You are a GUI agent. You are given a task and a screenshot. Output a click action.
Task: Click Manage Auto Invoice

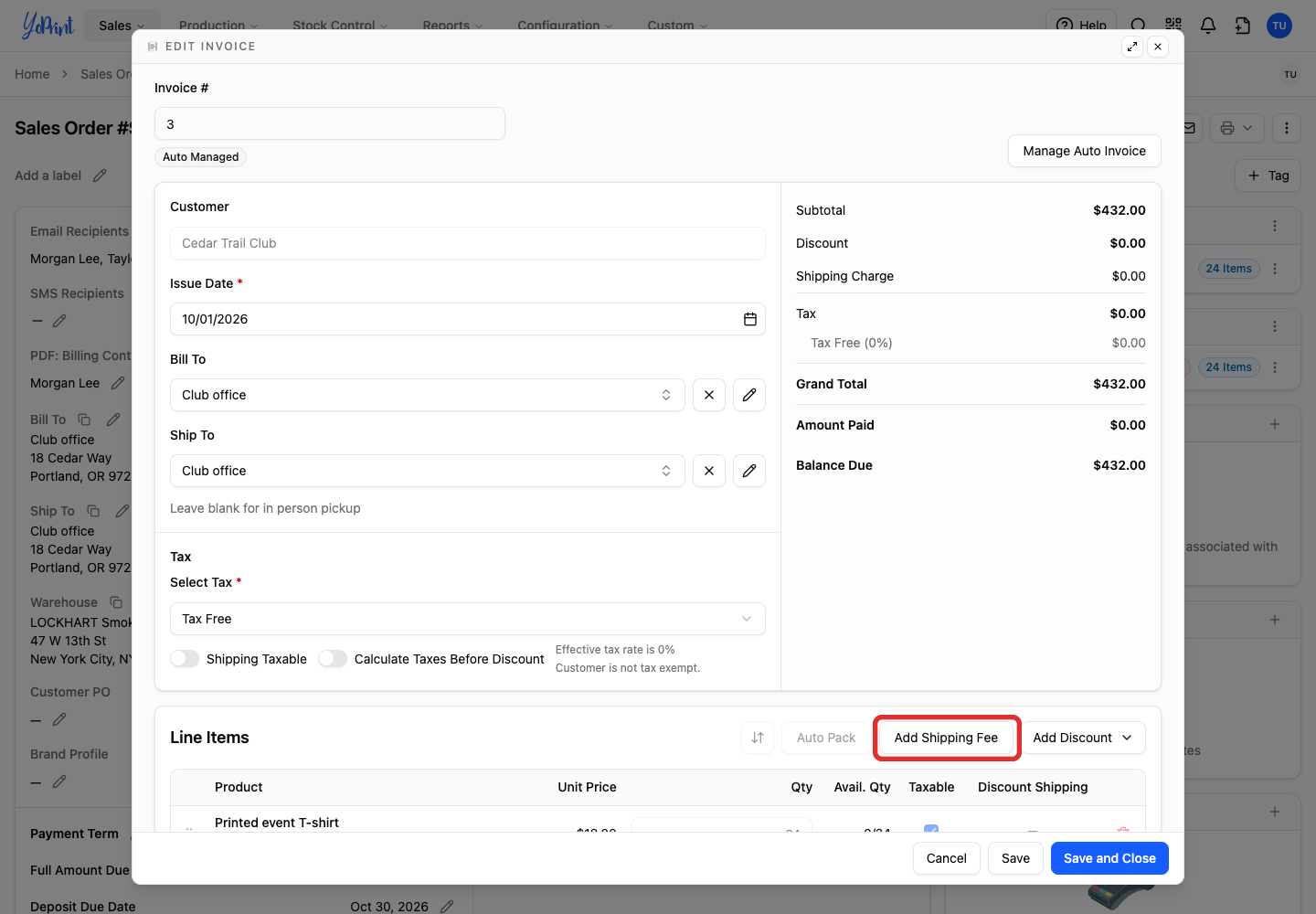point(1085,151)
